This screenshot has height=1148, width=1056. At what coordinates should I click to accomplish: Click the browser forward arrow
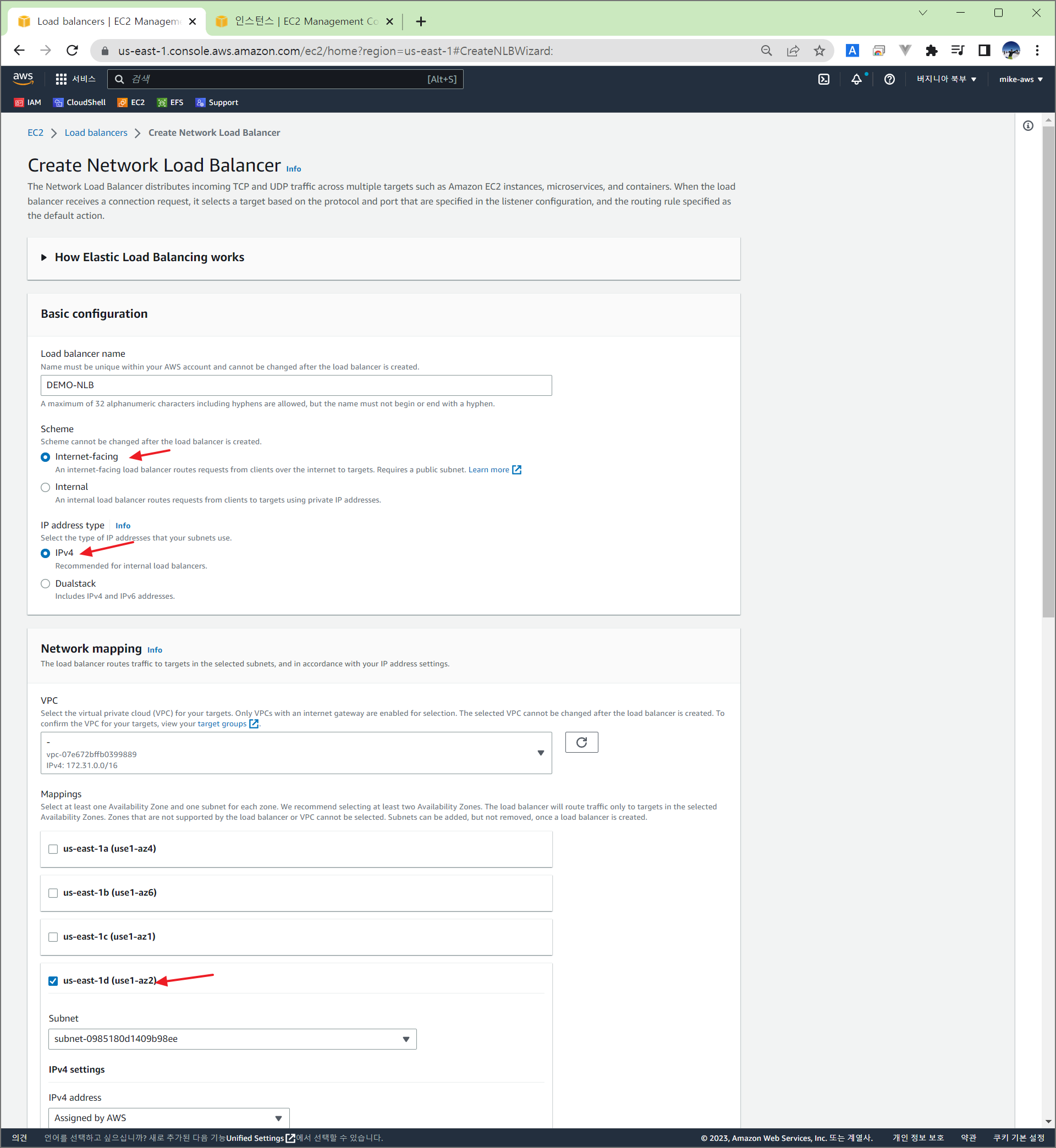coord(46,50)
